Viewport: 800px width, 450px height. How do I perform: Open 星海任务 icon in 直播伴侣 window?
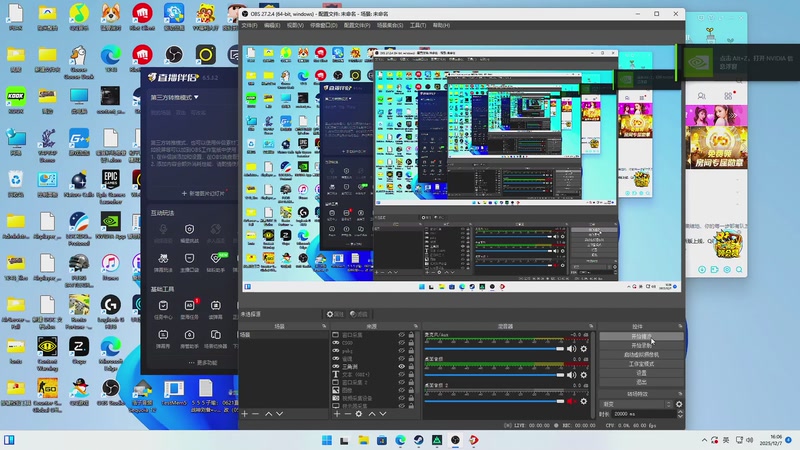tap(189, 309)
